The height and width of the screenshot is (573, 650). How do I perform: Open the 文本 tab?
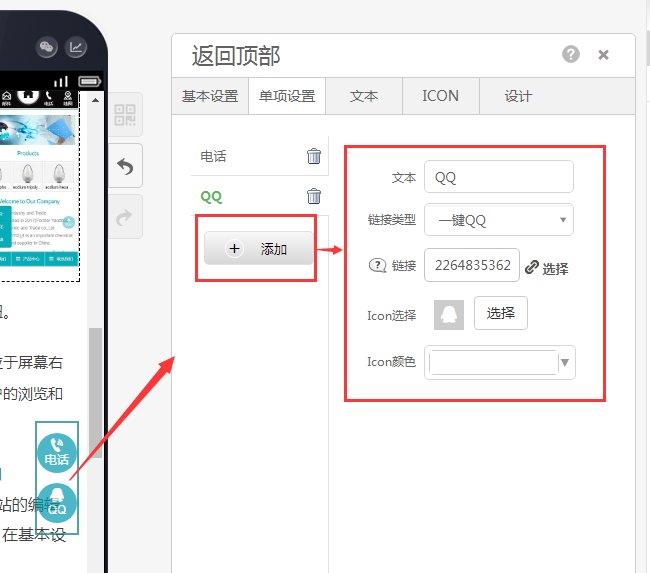364,96
